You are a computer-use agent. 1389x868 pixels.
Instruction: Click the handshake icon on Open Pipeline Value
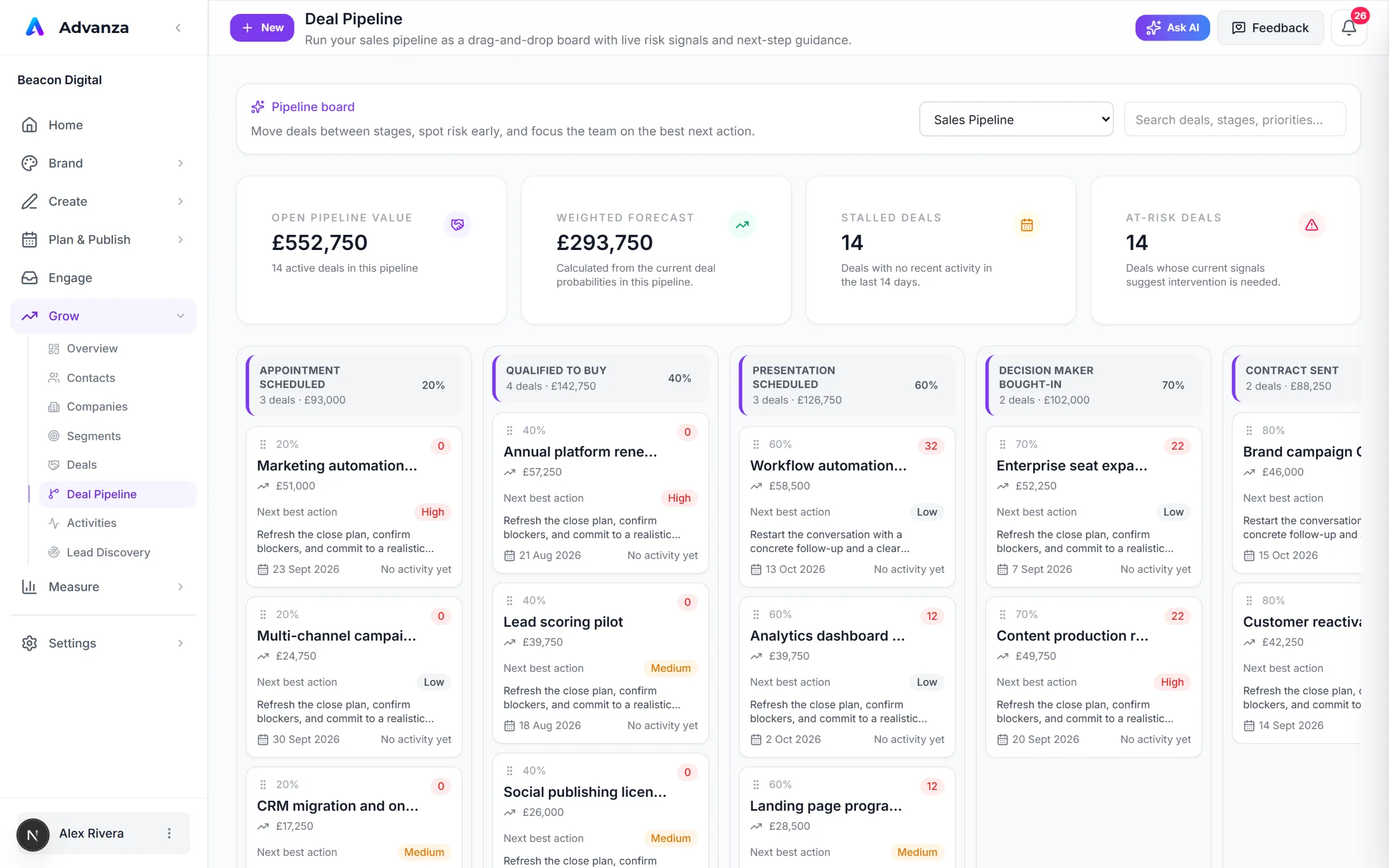click(457, 225)
